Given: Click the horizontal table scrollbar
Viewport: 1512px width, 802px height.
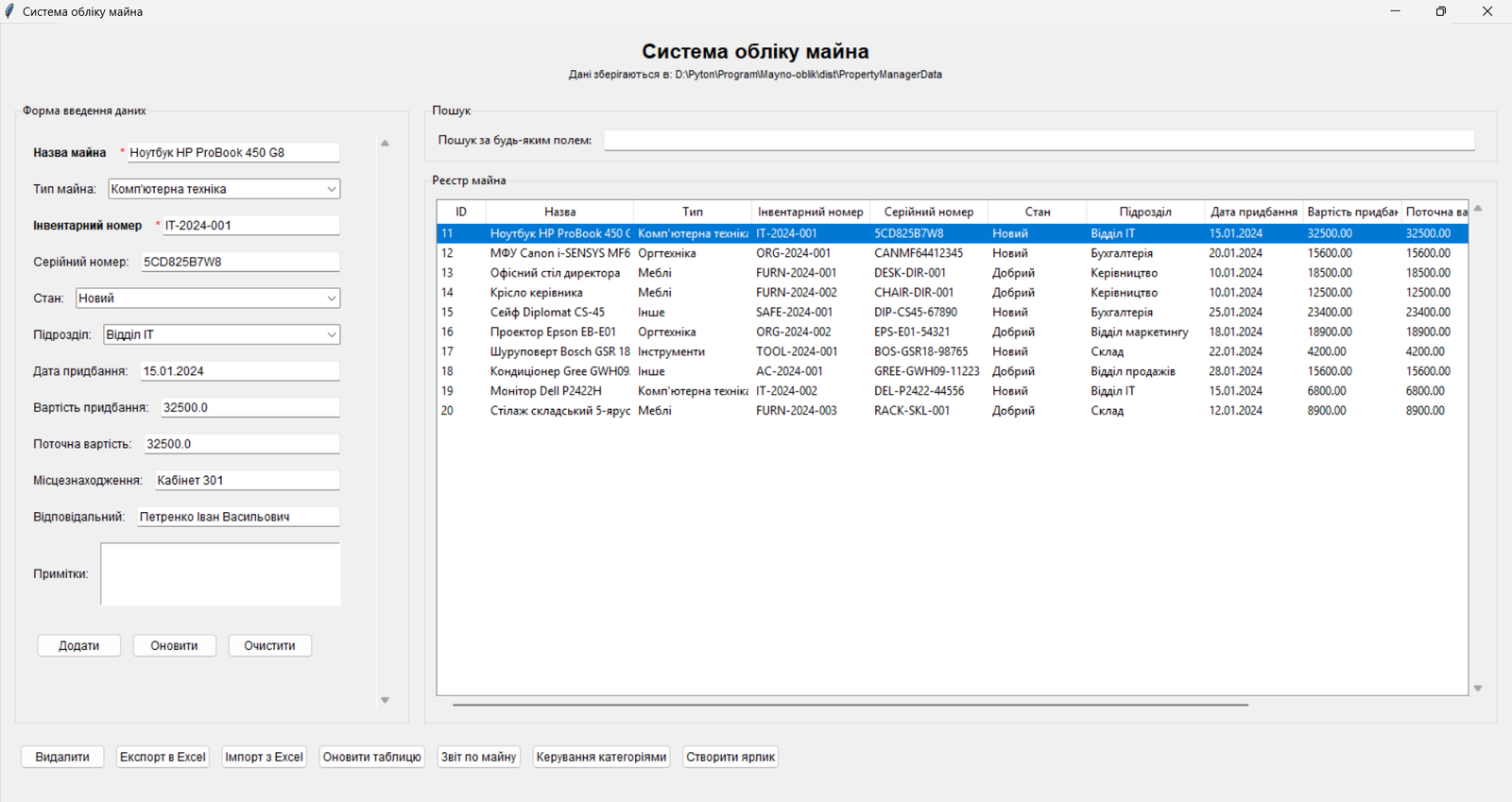Looking at the screenshot, I should pyautogui.click(x=850, y=705).
